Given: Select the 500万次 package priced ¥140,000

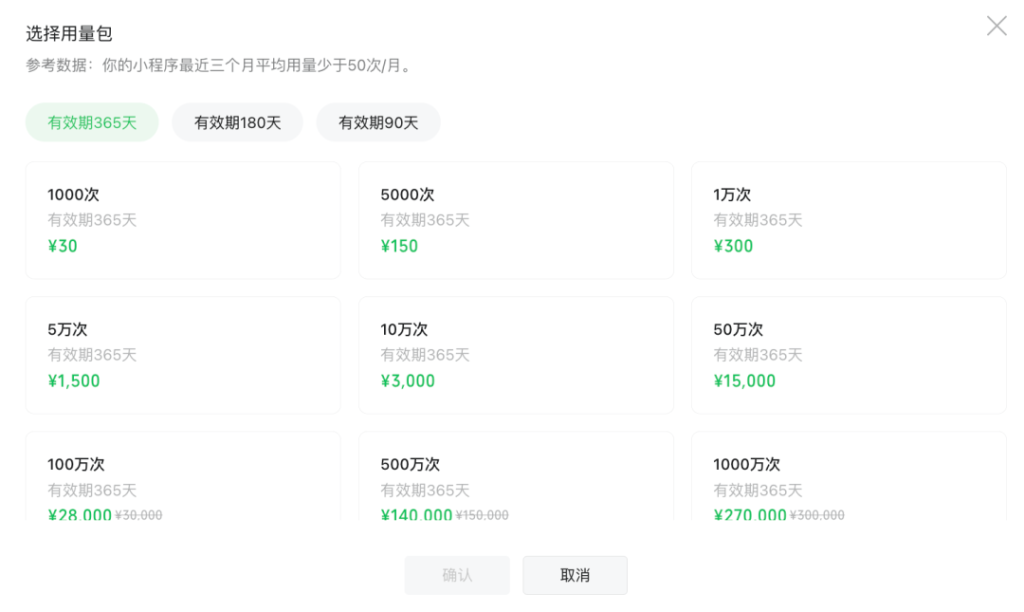Looking at the screenshot, I should (516, 480).
